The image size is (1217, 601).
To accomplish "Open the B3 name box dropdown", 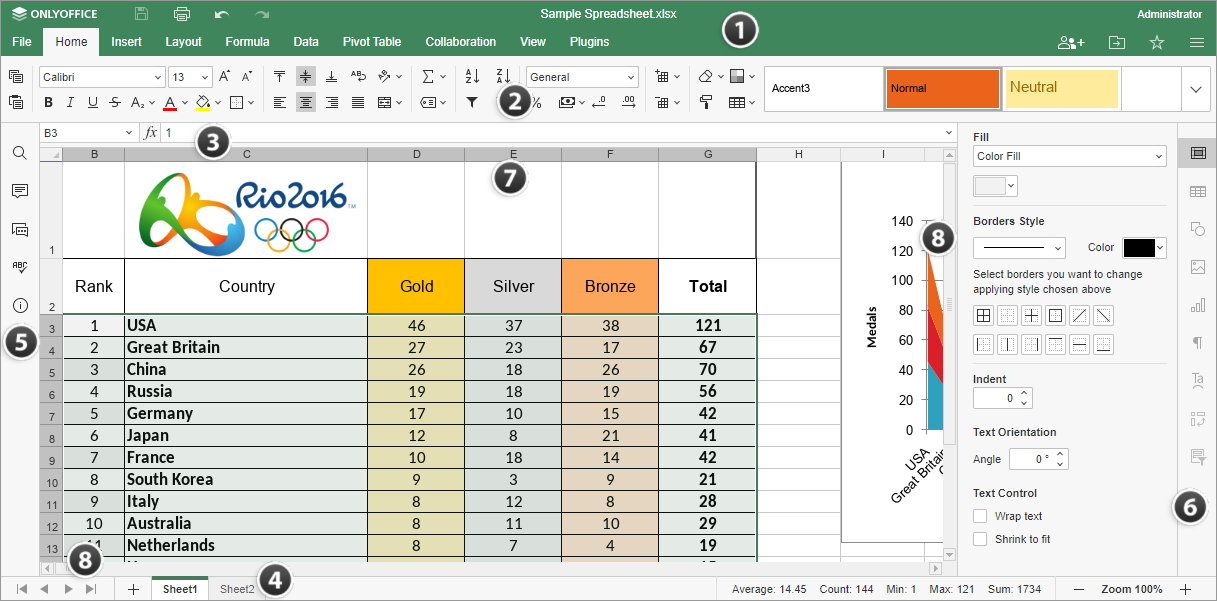I will [129, 132].
